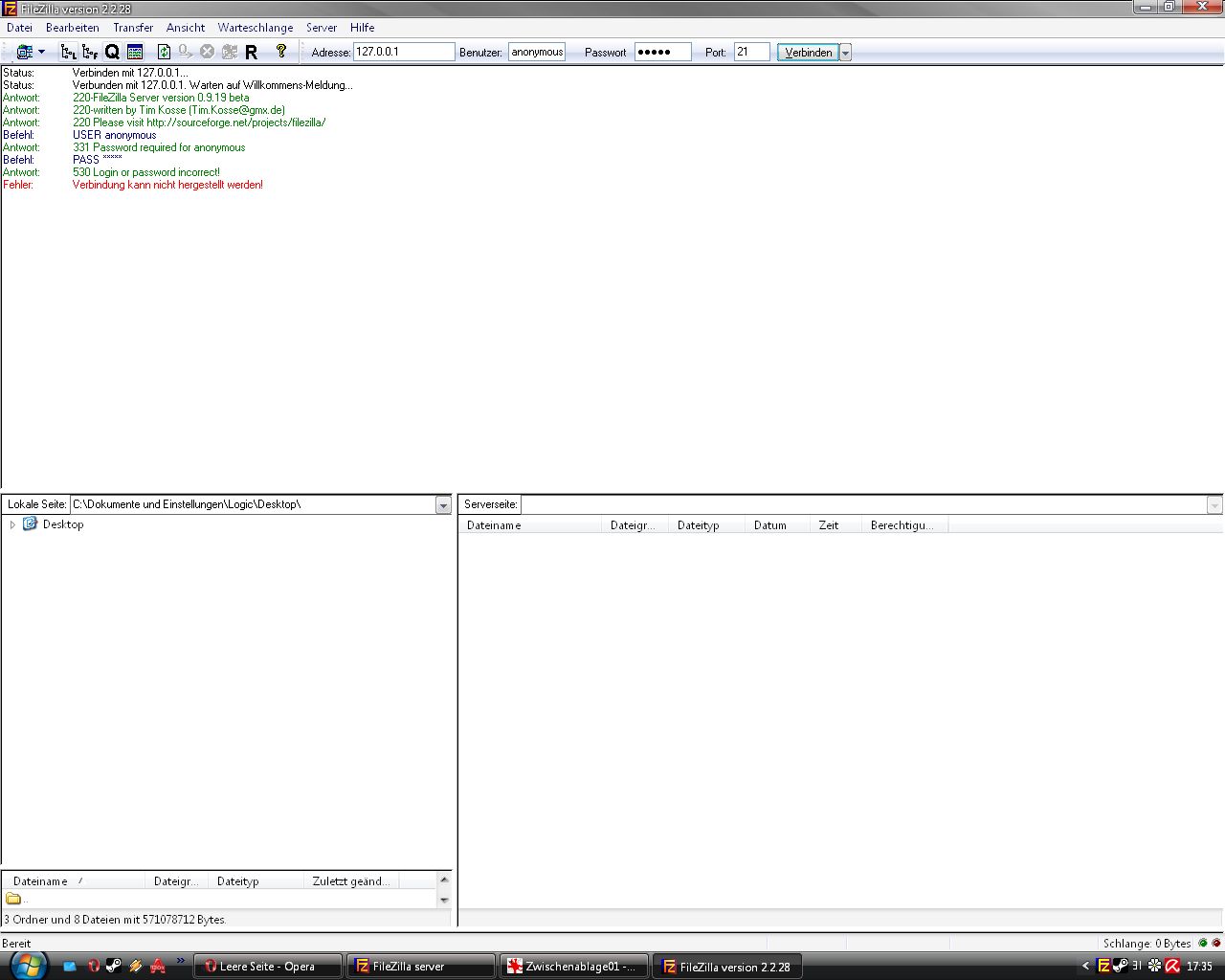Viewport: 1225px width, 980px height.
Task: Click the Serverseite path field
Action: [x=863, y=504]
